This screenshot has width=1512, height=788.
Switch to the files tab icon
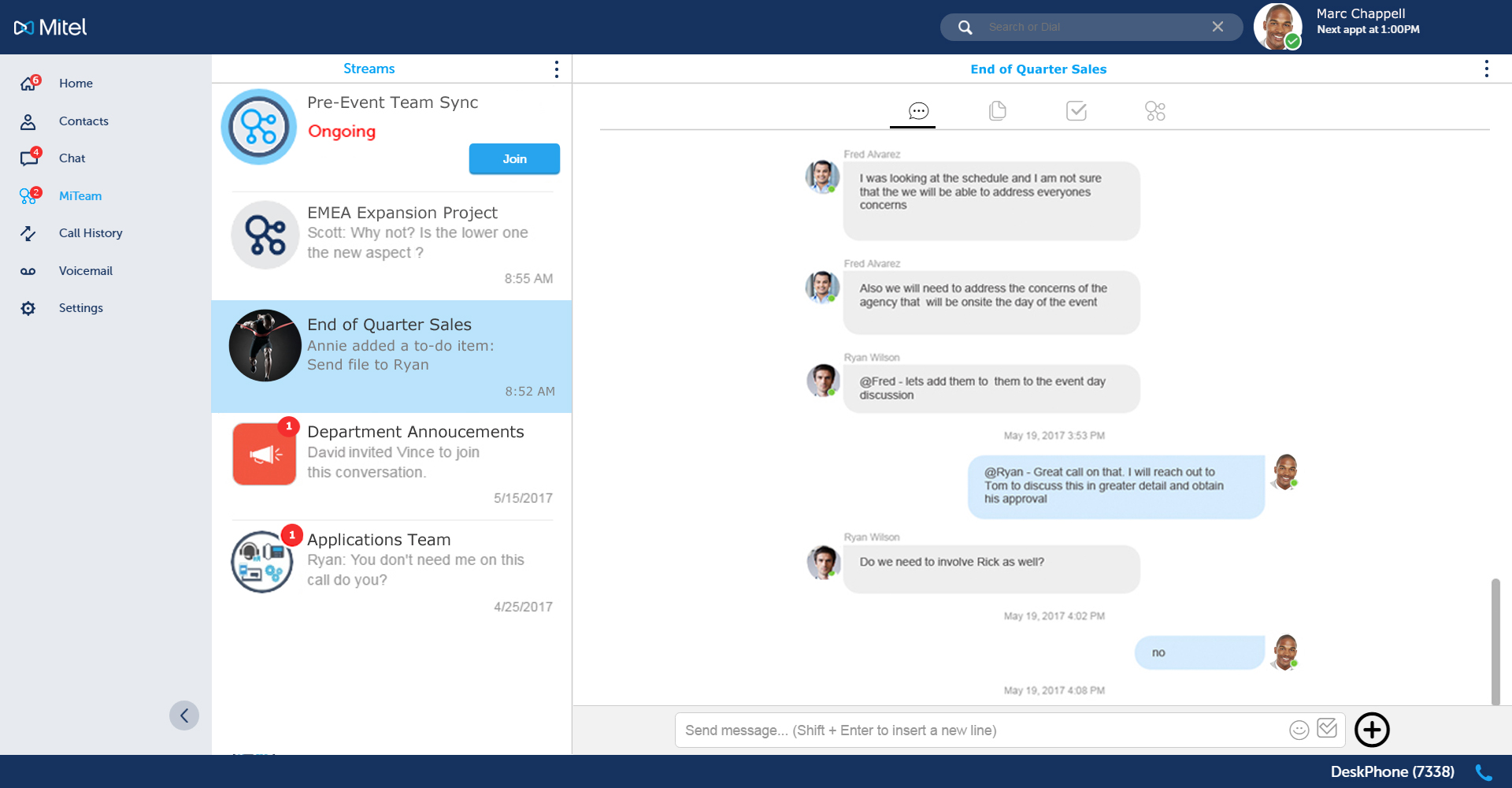[997, 111]
